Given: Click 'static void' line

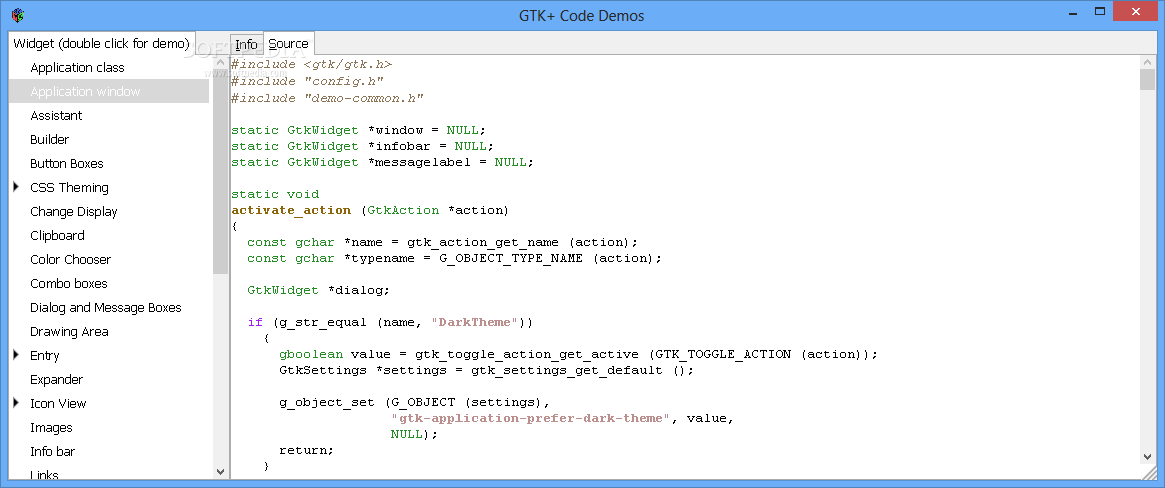Looking at the screenshot, I should point(275,194).
